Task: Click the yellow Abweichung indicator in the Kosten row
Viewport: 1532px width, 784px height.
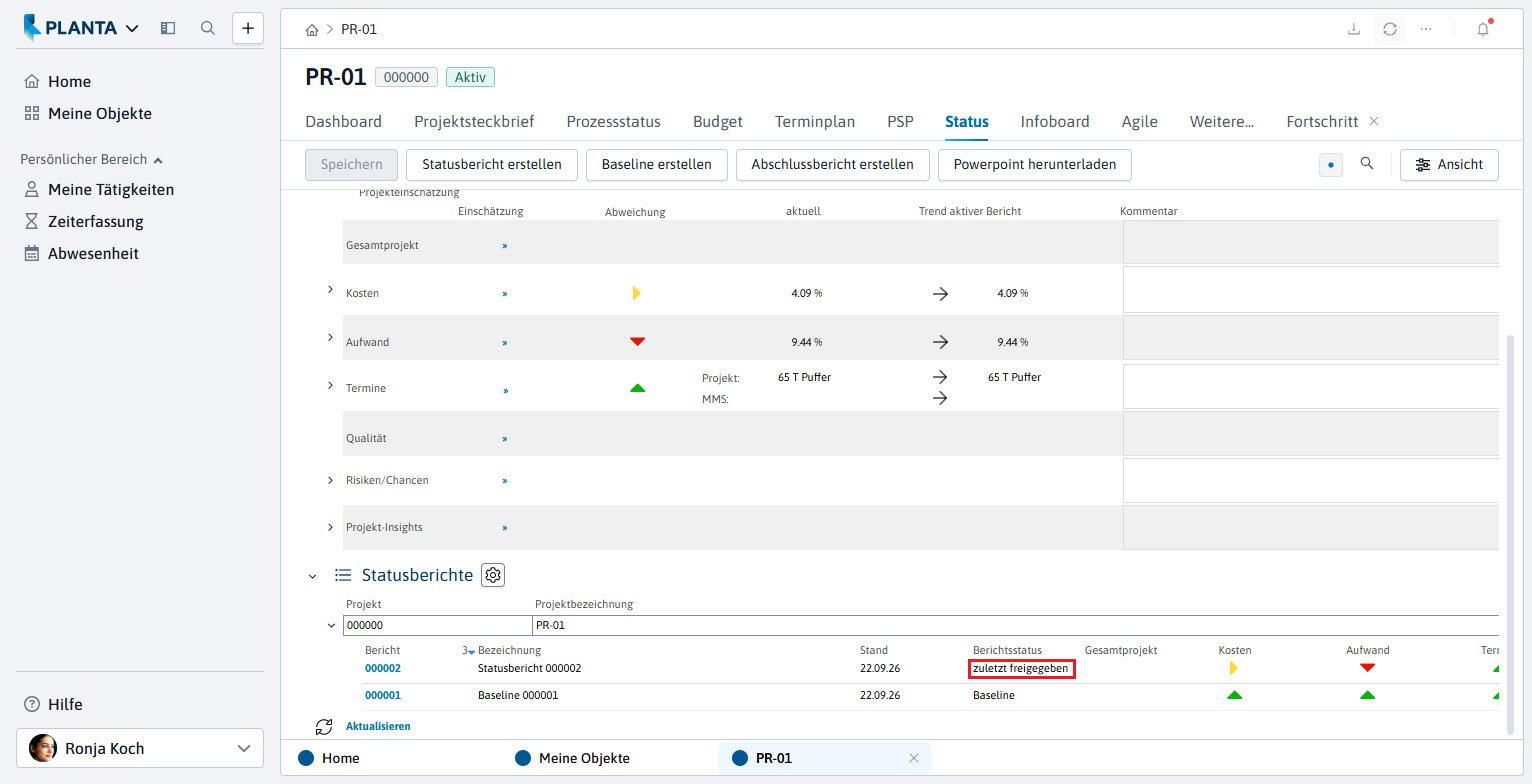Action: (636, 293)
